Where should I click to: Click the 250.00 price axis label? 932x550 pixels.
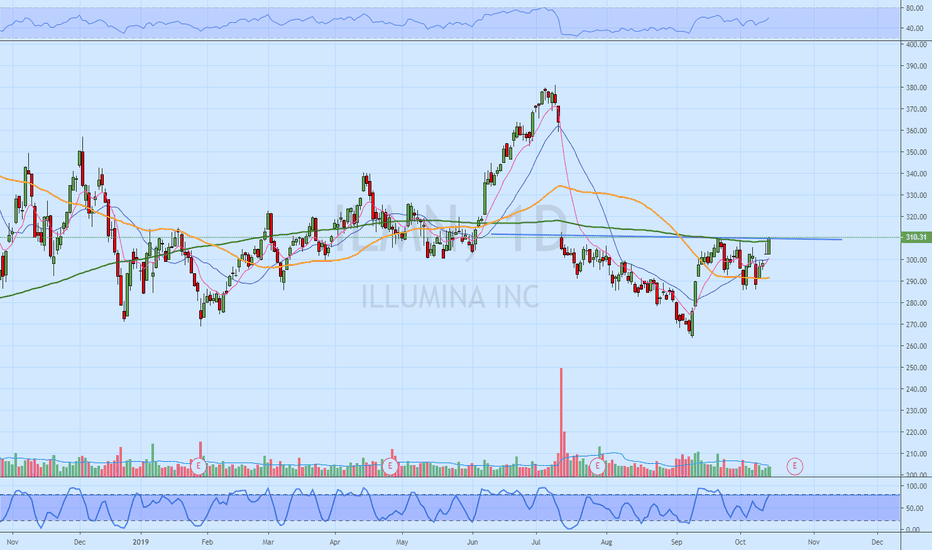(x=916, y=367)
